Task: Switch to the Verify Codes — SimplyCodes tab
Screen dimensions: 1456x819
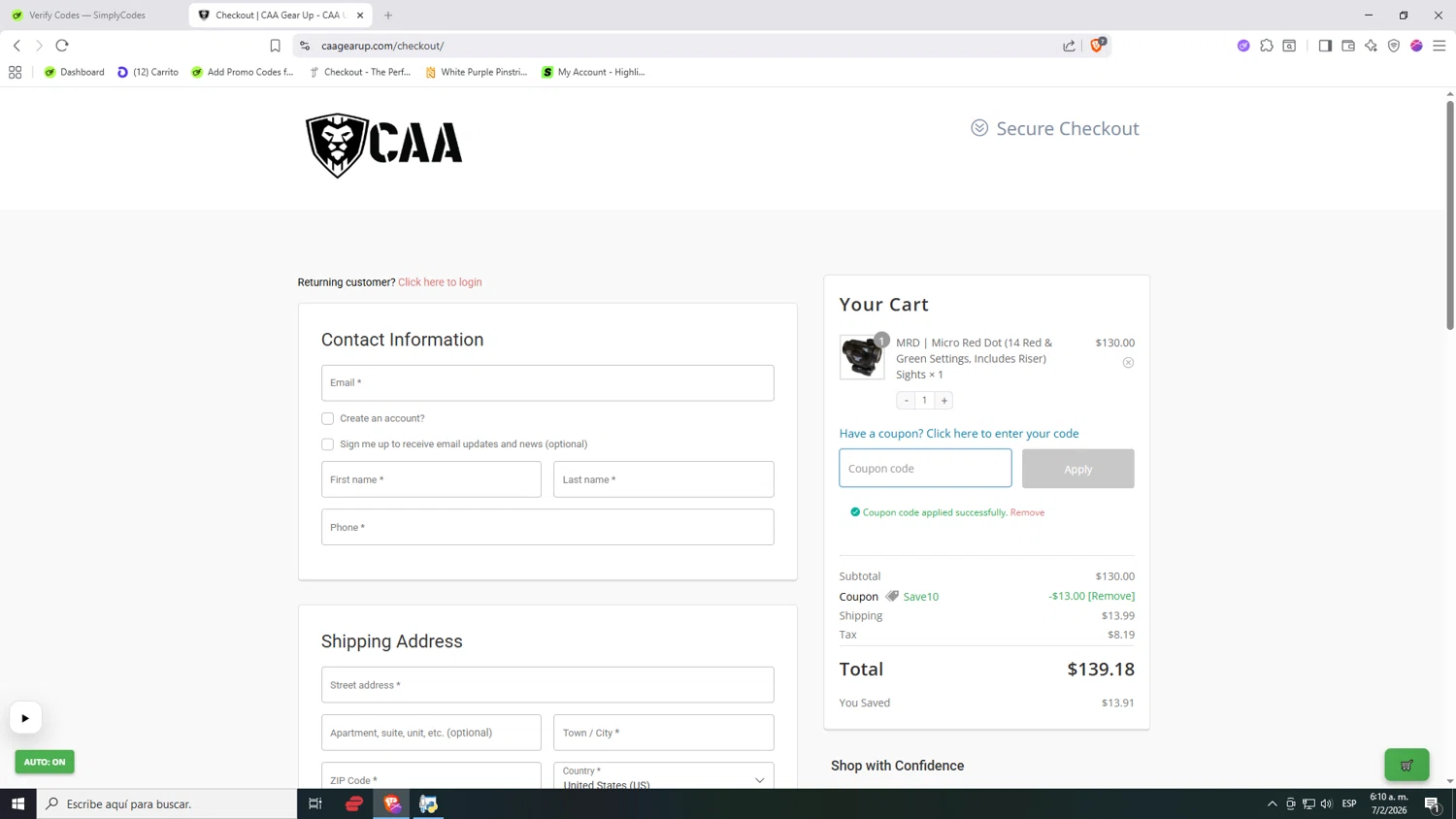Action: (x=87, y=16)
